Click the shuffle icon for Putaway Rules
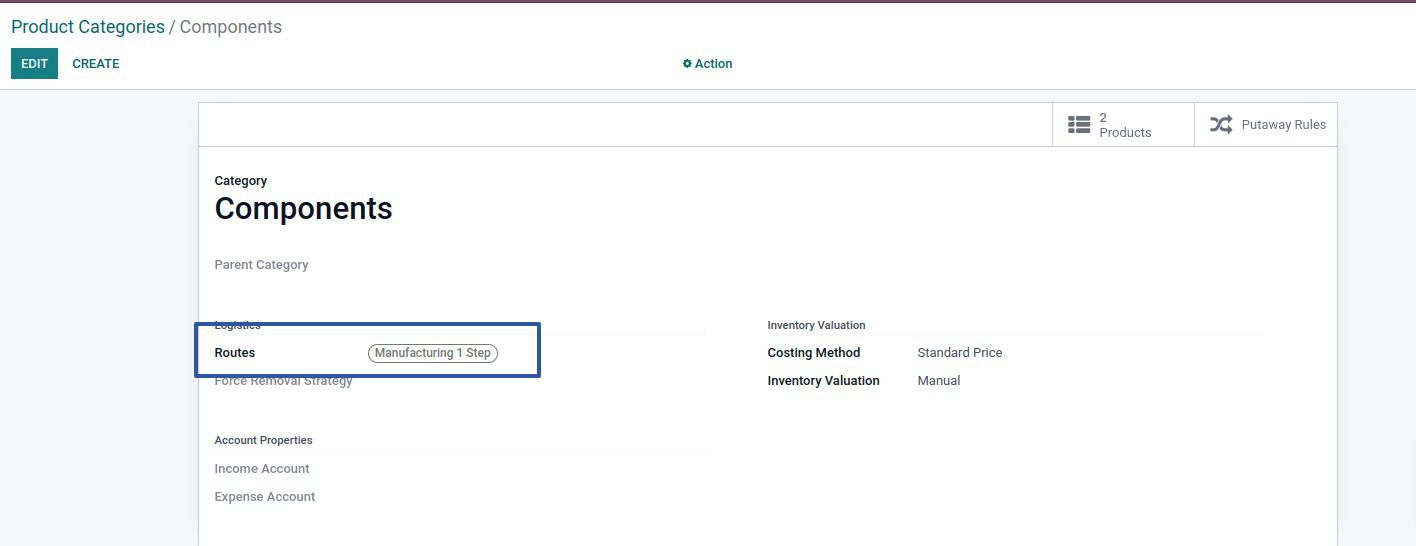This screenshot has width=1416, height=546. click(x=1220, y=125)
